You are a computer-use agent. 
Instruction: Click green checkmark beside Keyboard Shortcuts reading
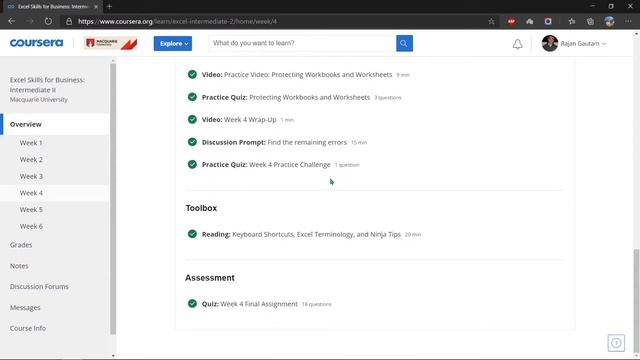coord(192,234)
